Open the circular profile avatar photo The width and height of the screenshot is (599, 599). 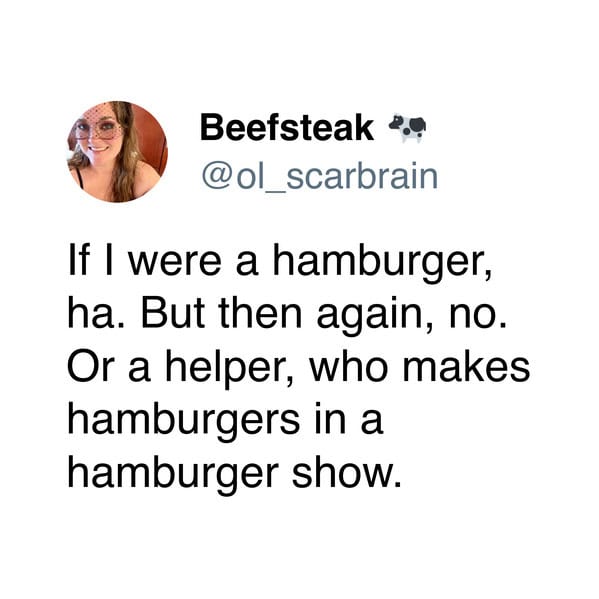(x=117, y=152)
